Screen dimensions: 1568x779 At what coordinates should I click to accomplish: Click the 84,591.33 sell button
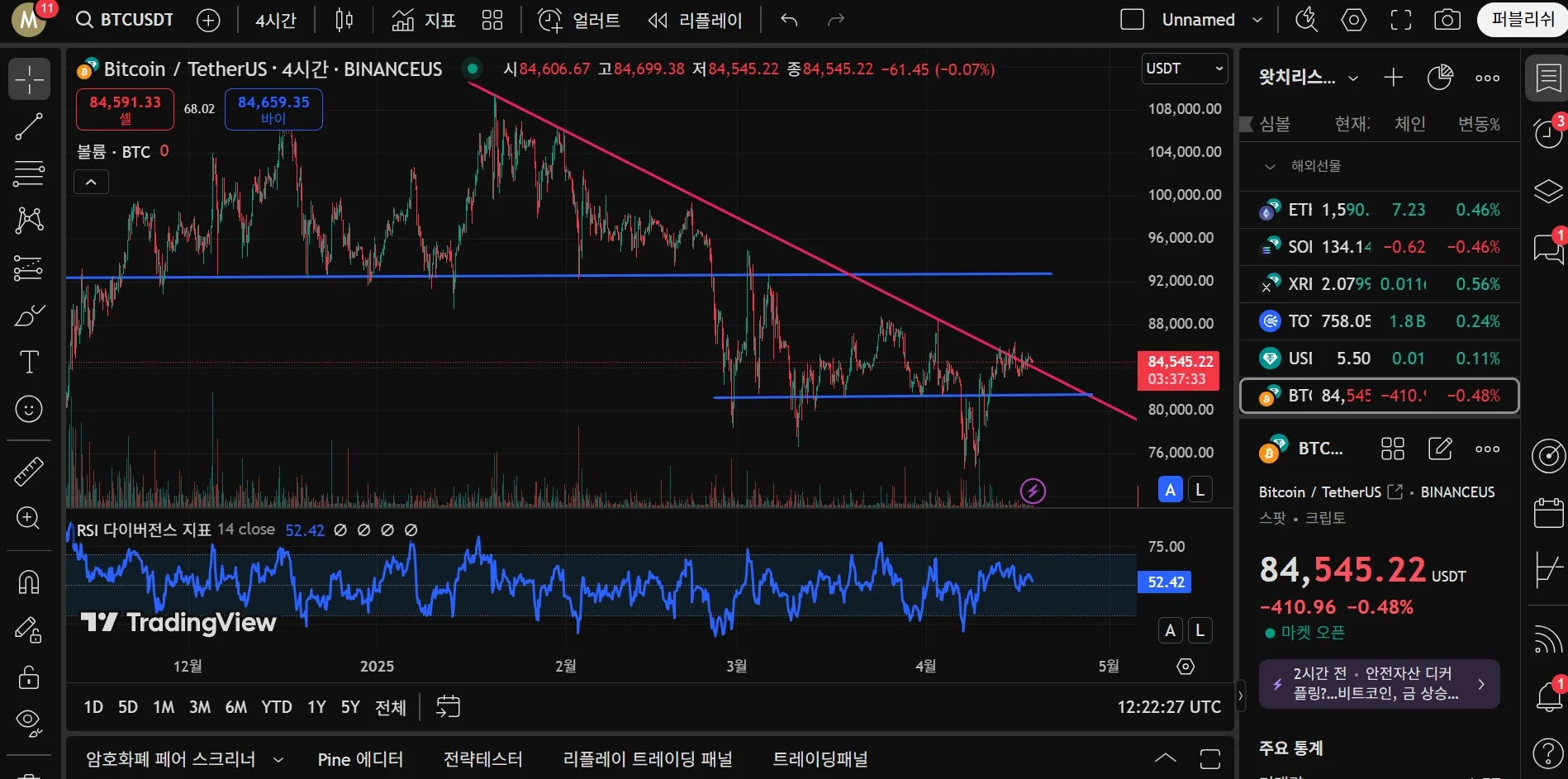(125, 109)
